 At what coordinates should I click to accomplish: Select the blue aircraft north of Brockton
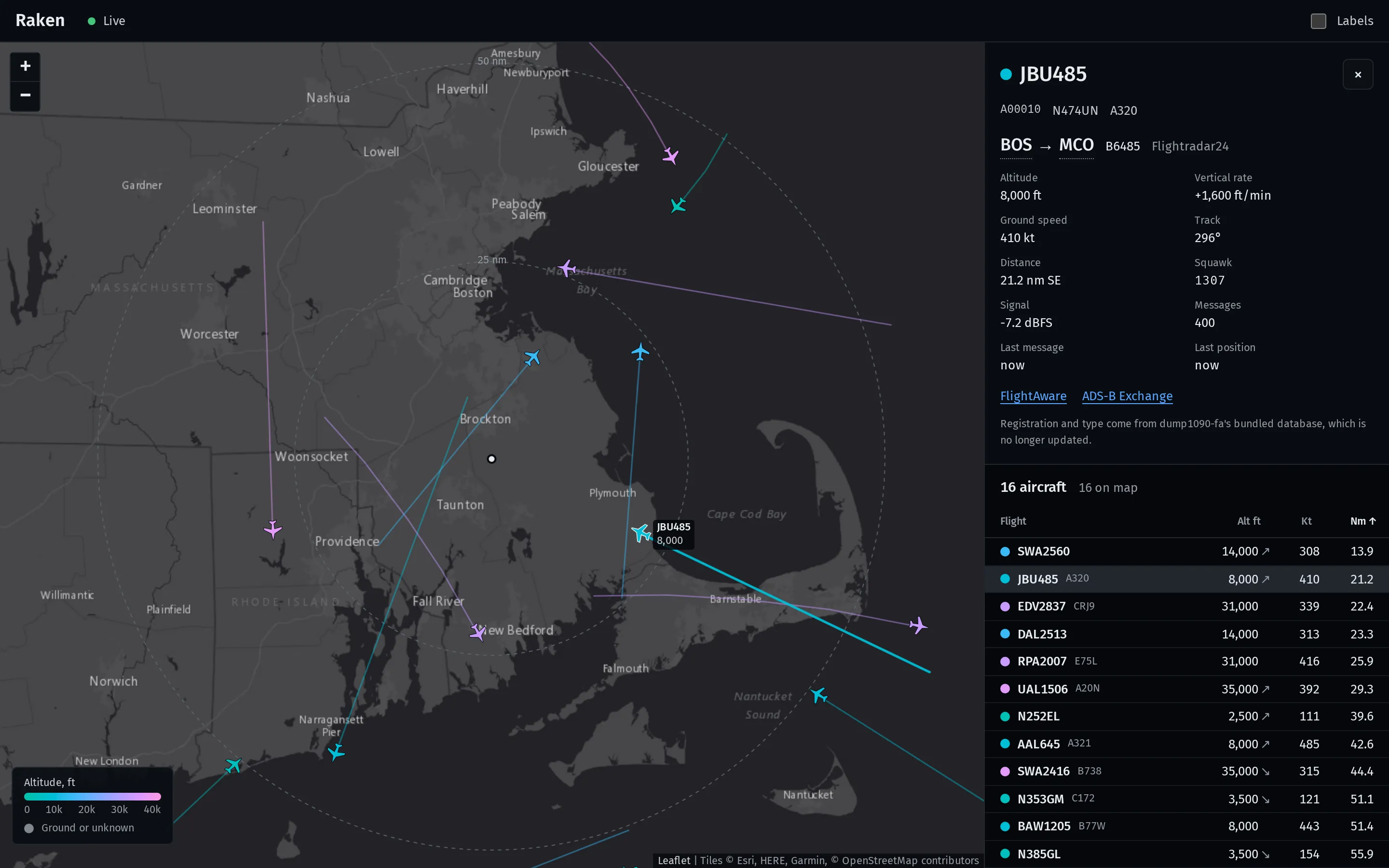coord(532,358)
